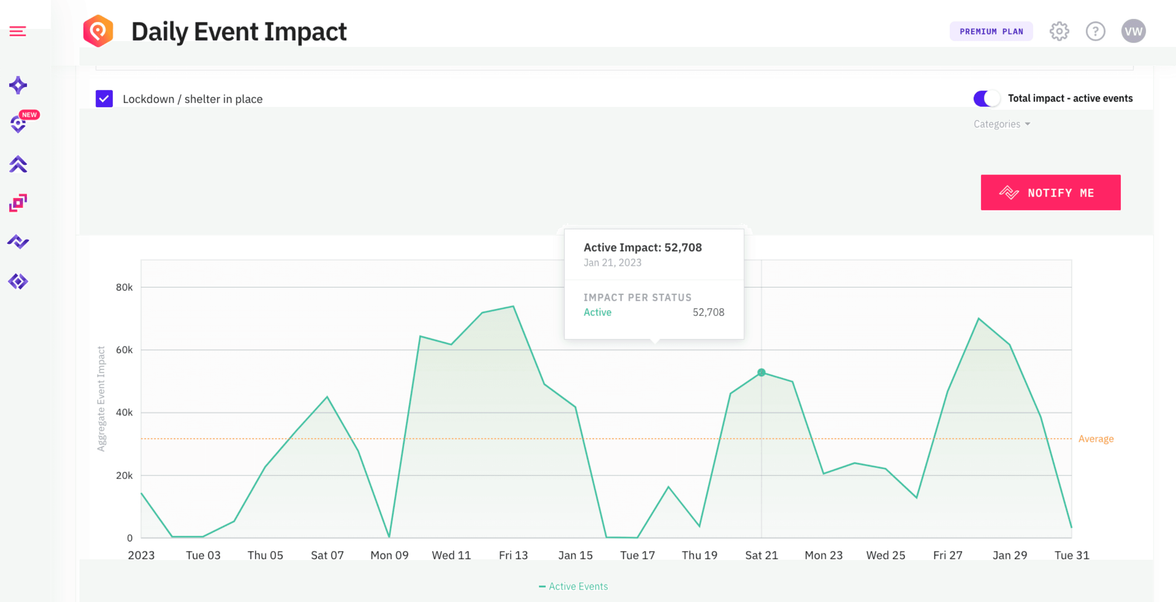Click the help question mark icon
This screenshot has width=1176, height=602.
click(1095, 31)
